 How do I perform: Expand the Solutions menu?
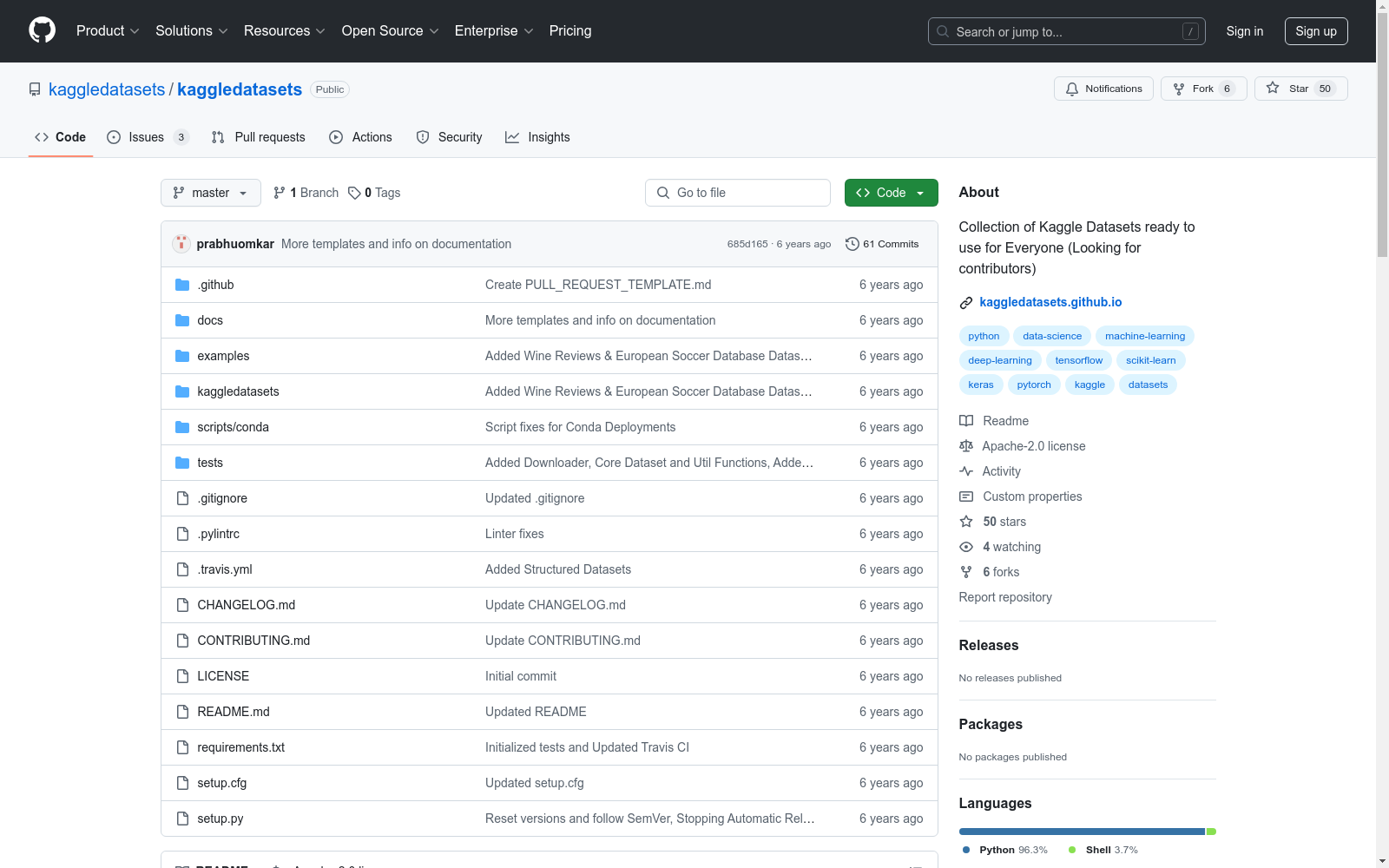pos(192,30)
